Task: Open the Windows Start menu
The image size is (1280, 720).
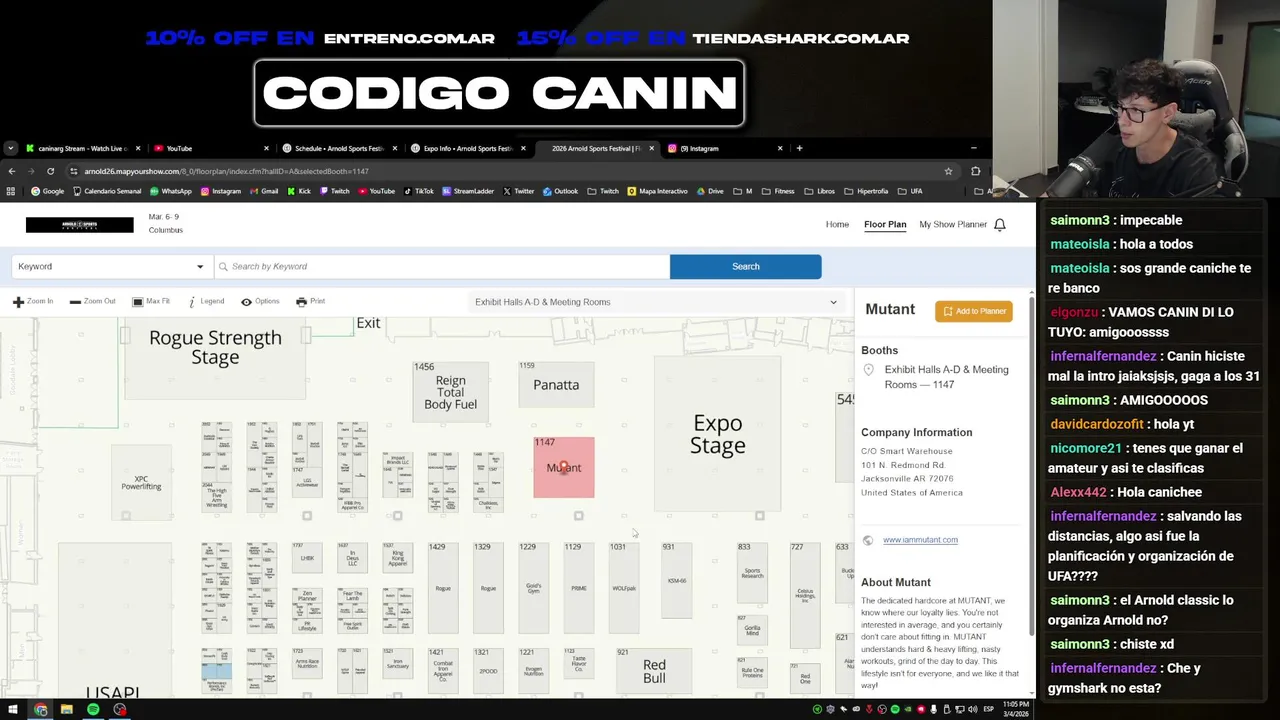Action: click(x=12, y=710)
